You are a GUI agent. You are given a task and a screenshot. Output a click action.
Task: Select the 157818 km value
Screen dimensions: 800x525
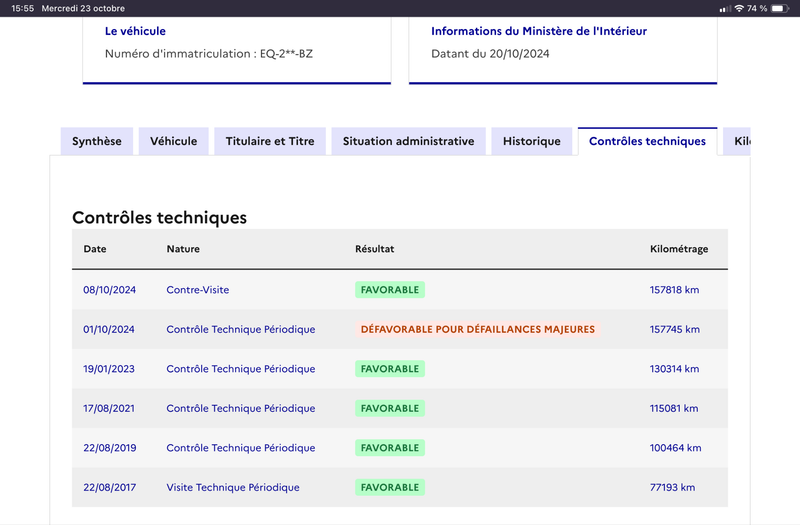click(674, 290)
